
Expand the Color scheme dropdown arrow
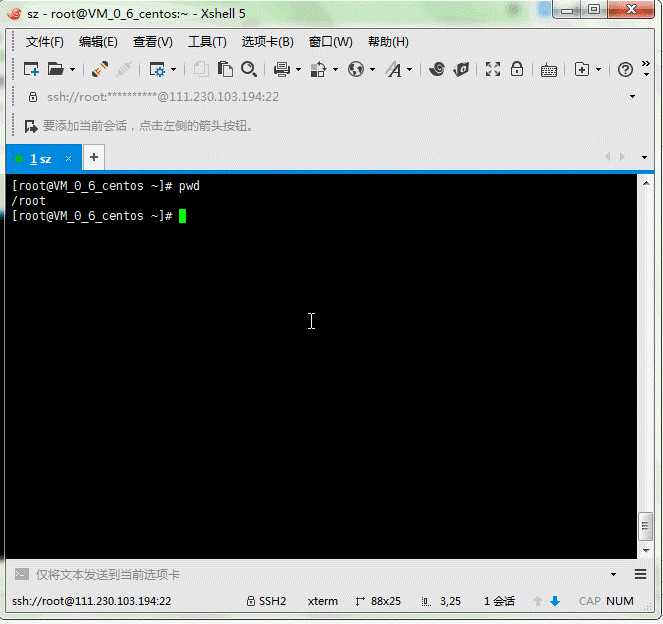click(x=335, y=69)
